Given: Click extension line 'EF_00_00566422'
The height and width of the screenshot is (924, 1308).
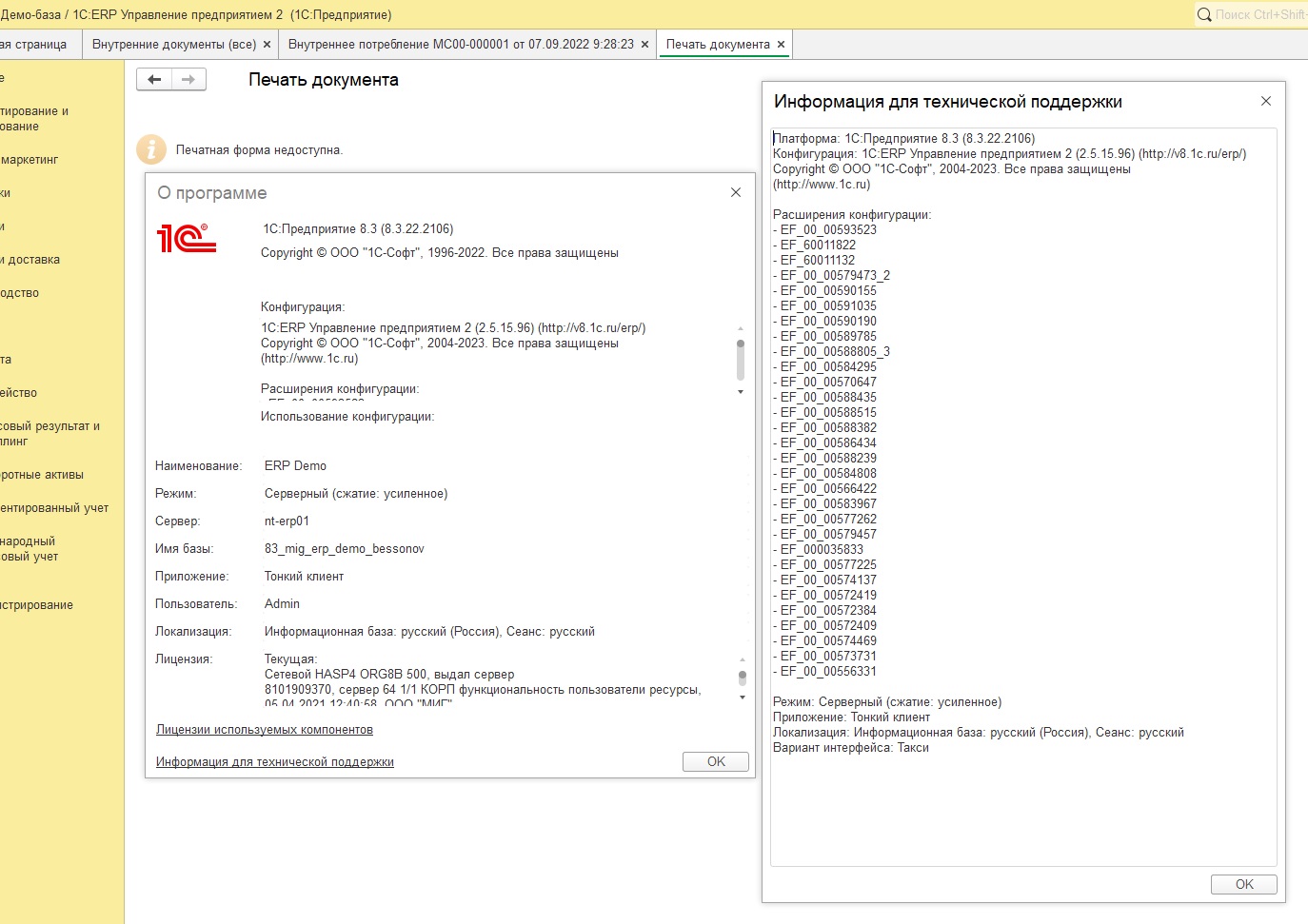Looking at the screenshot, I should 824,489.
